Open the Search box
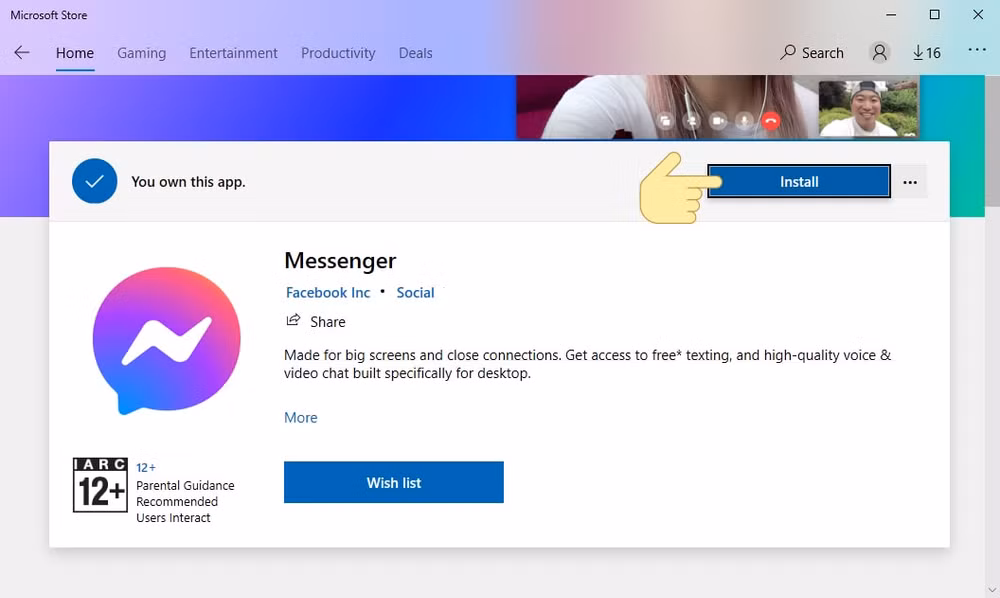The image size is (1000, 598). point(812,53)
